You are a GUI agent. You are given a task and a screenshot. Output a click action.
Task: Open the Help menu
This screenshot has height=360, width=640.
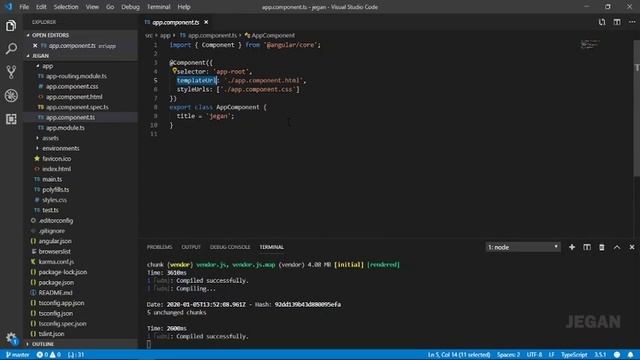[184, 7]
